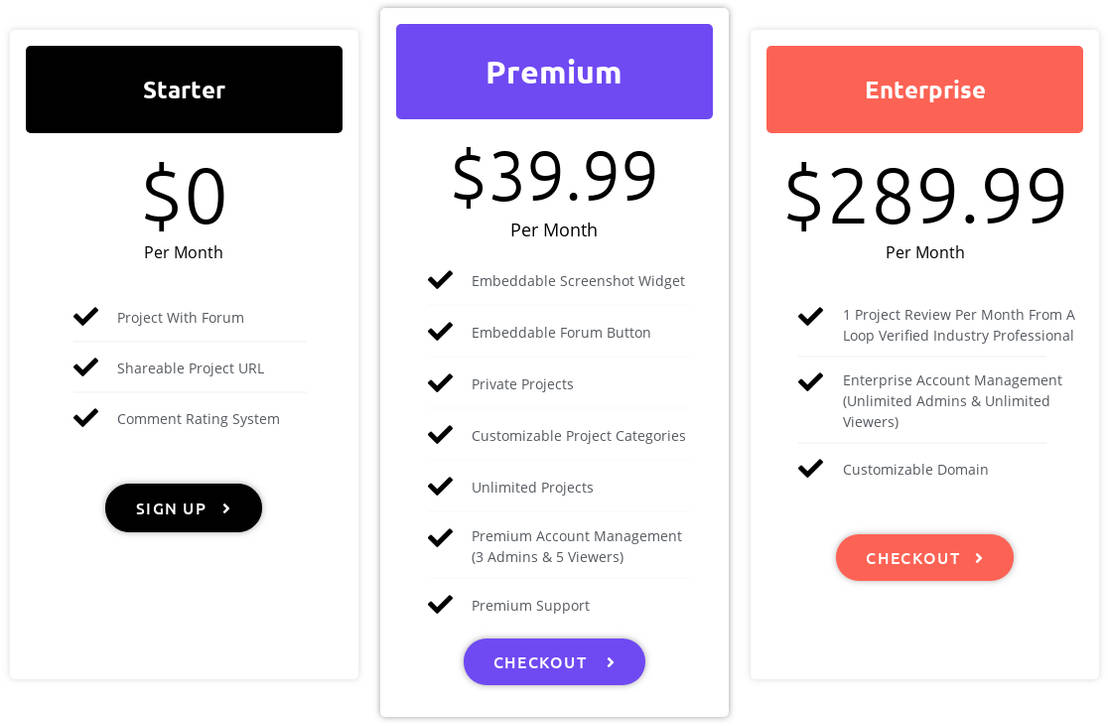This screenshot has width=1108, height=726.
Task: Click the chevron inside Enterprise's CHECKOUT button
Action: (979, 558)
